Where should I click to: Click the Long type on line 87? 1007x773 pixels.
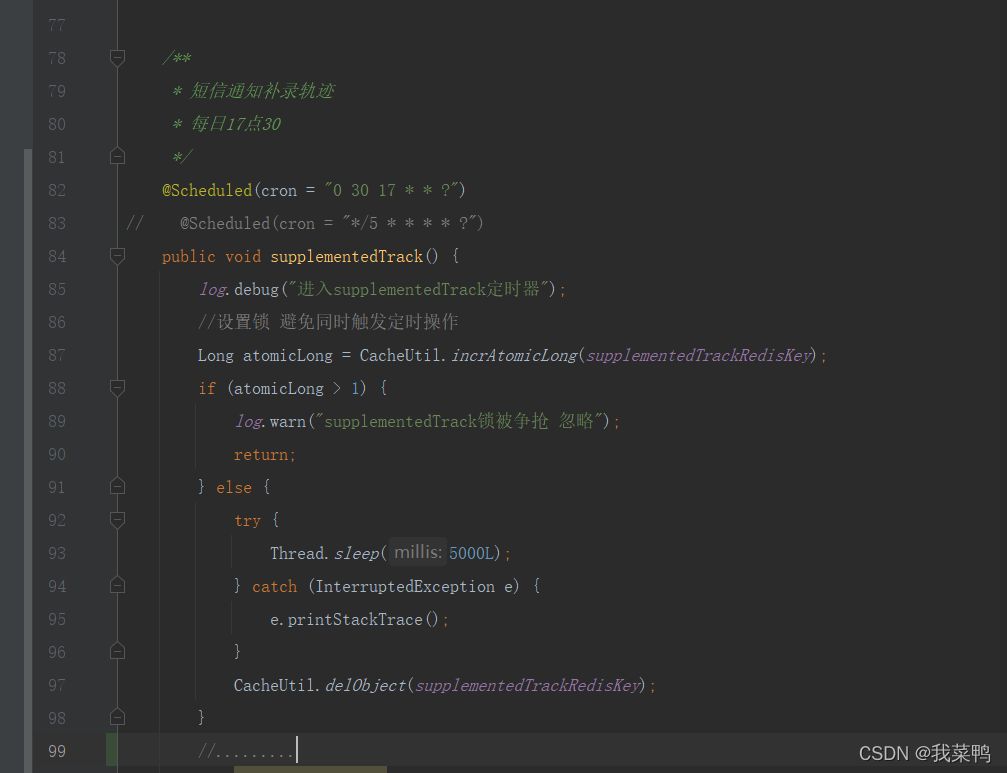pyautogui.click(x=216, y=355)
